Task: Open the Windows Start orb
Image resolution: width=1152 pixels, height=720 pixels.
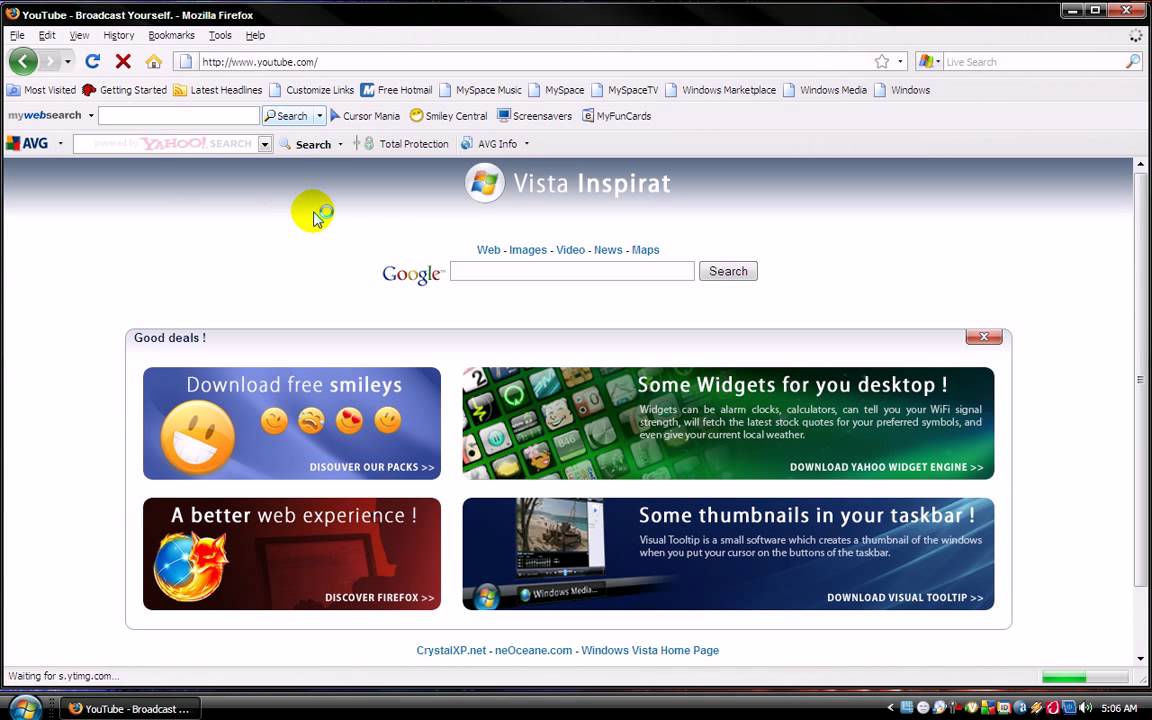Action: pos(25,707)
